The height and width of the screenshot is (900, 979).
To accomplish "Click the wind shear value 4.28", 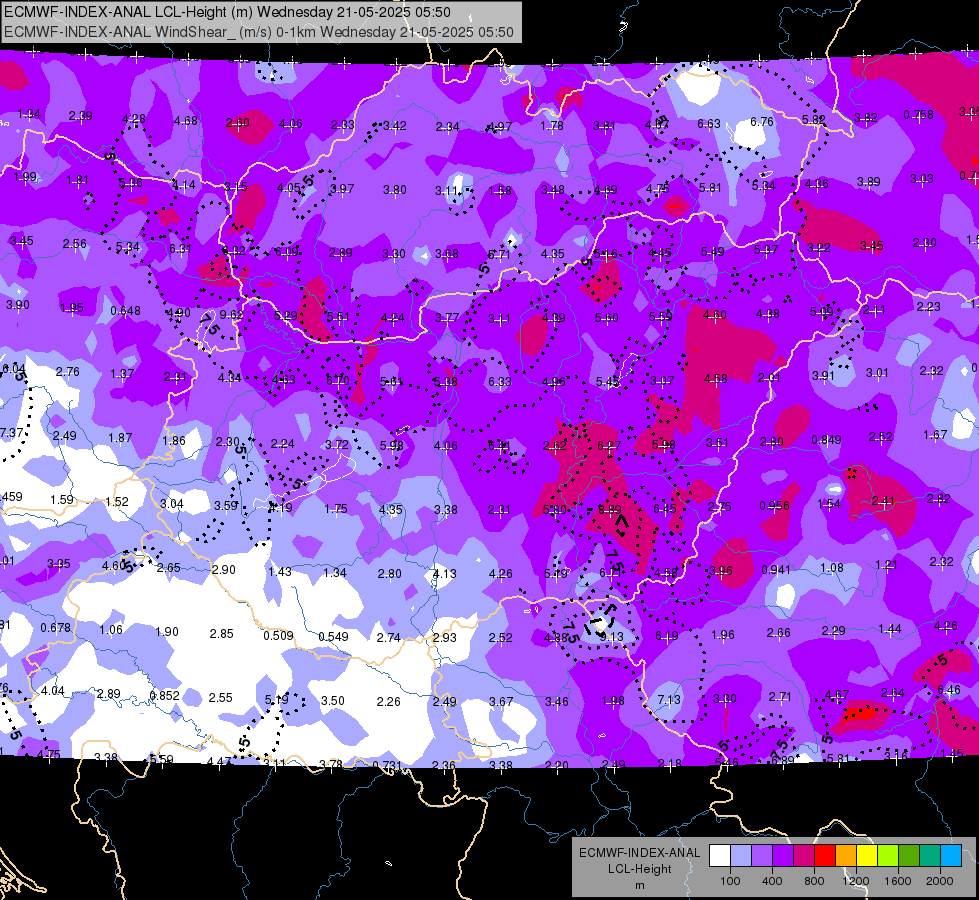I will (134, 118).
